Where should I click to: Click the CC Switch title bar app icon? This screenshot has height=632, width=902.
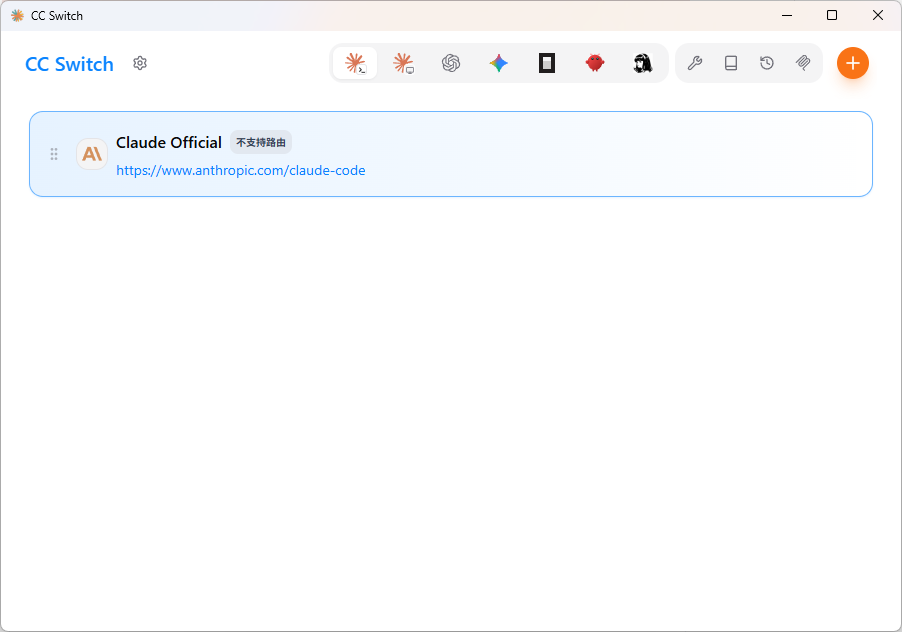coord(17,16)
